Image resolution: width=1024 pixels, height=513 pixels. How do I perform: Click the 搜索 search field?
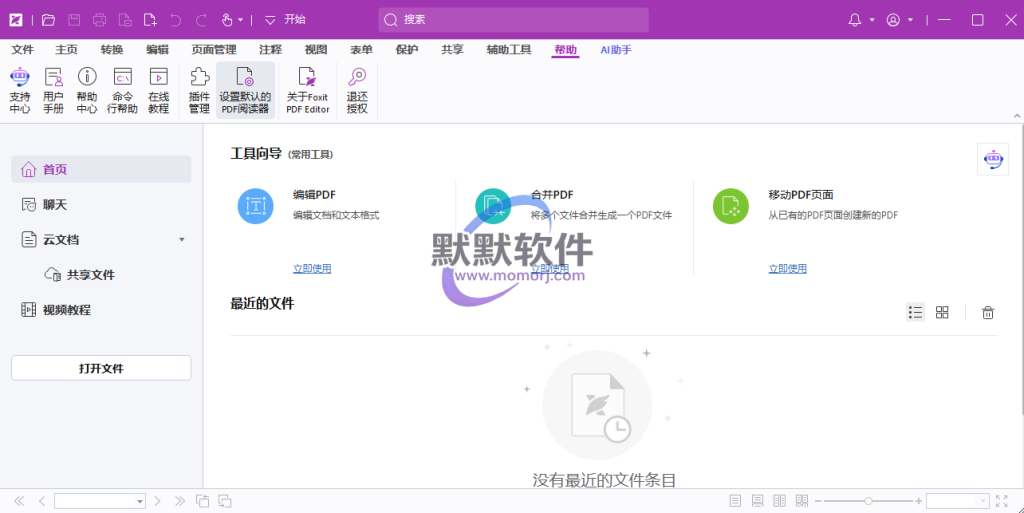point(513,20)
